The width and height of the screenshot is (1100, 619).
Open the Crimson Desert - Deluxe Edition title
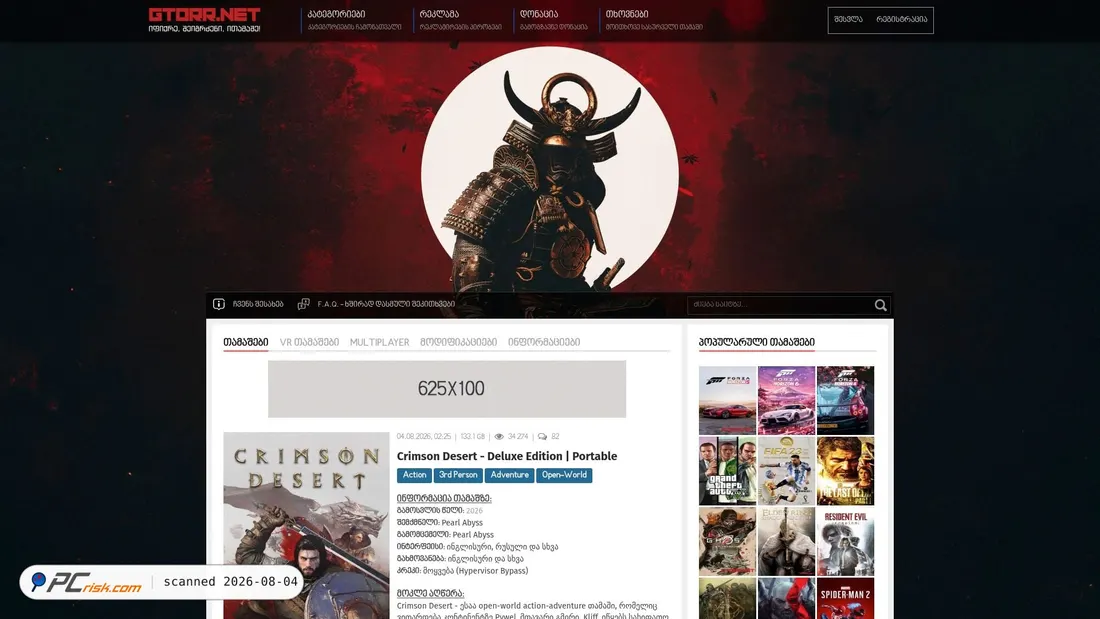[507, 456]
